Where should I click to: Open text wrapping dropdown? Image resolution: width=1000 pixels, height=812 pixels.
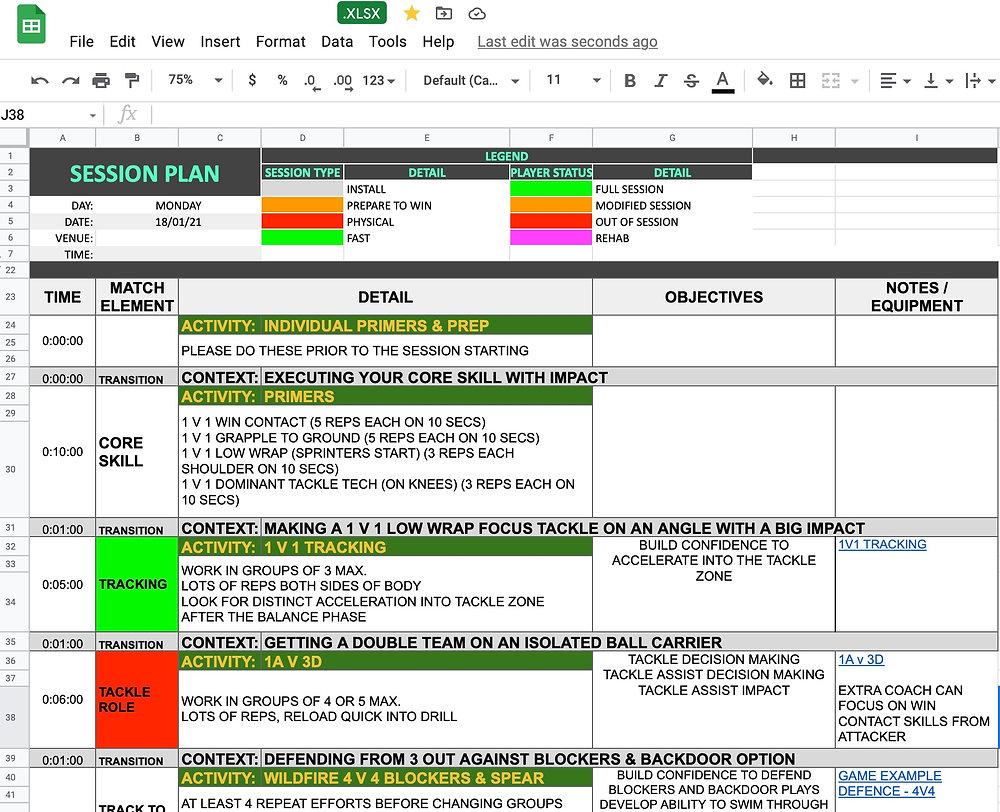pos(980,80)
